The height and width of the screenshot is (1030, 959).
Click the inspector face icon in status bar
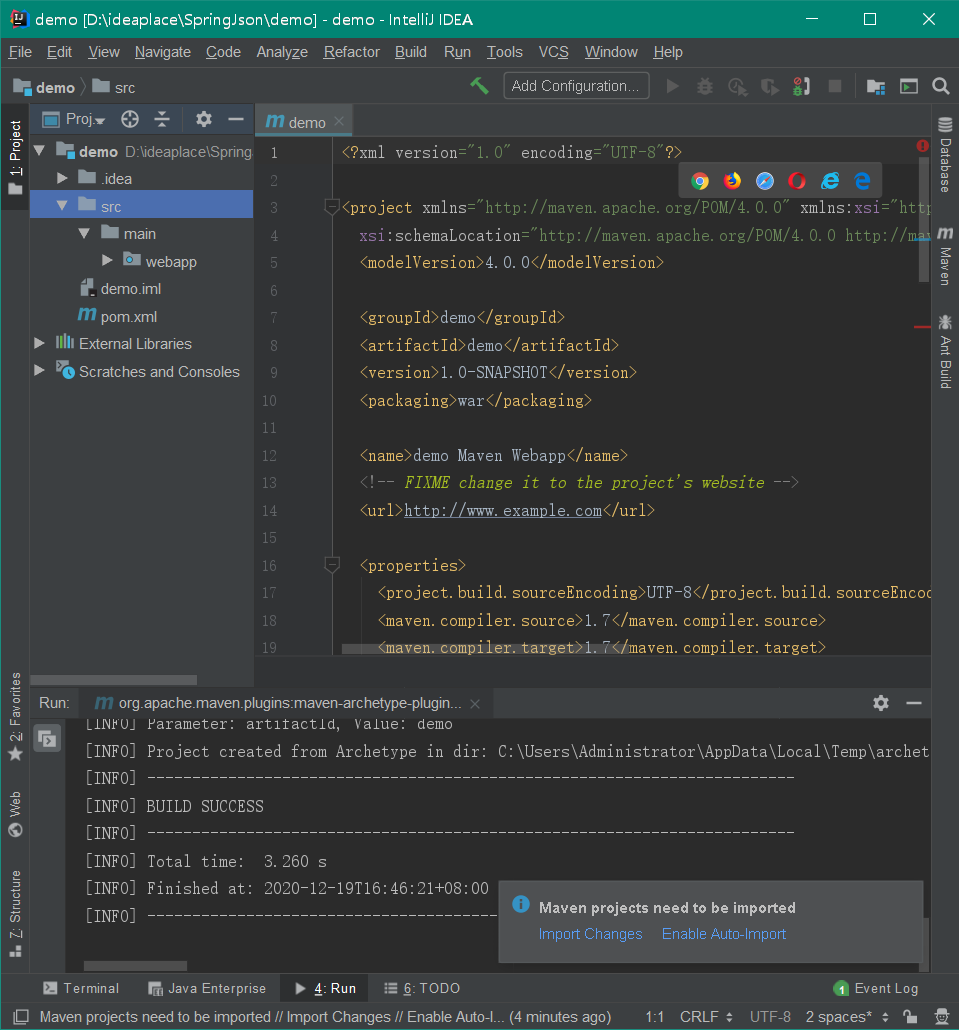[942, 1016]
